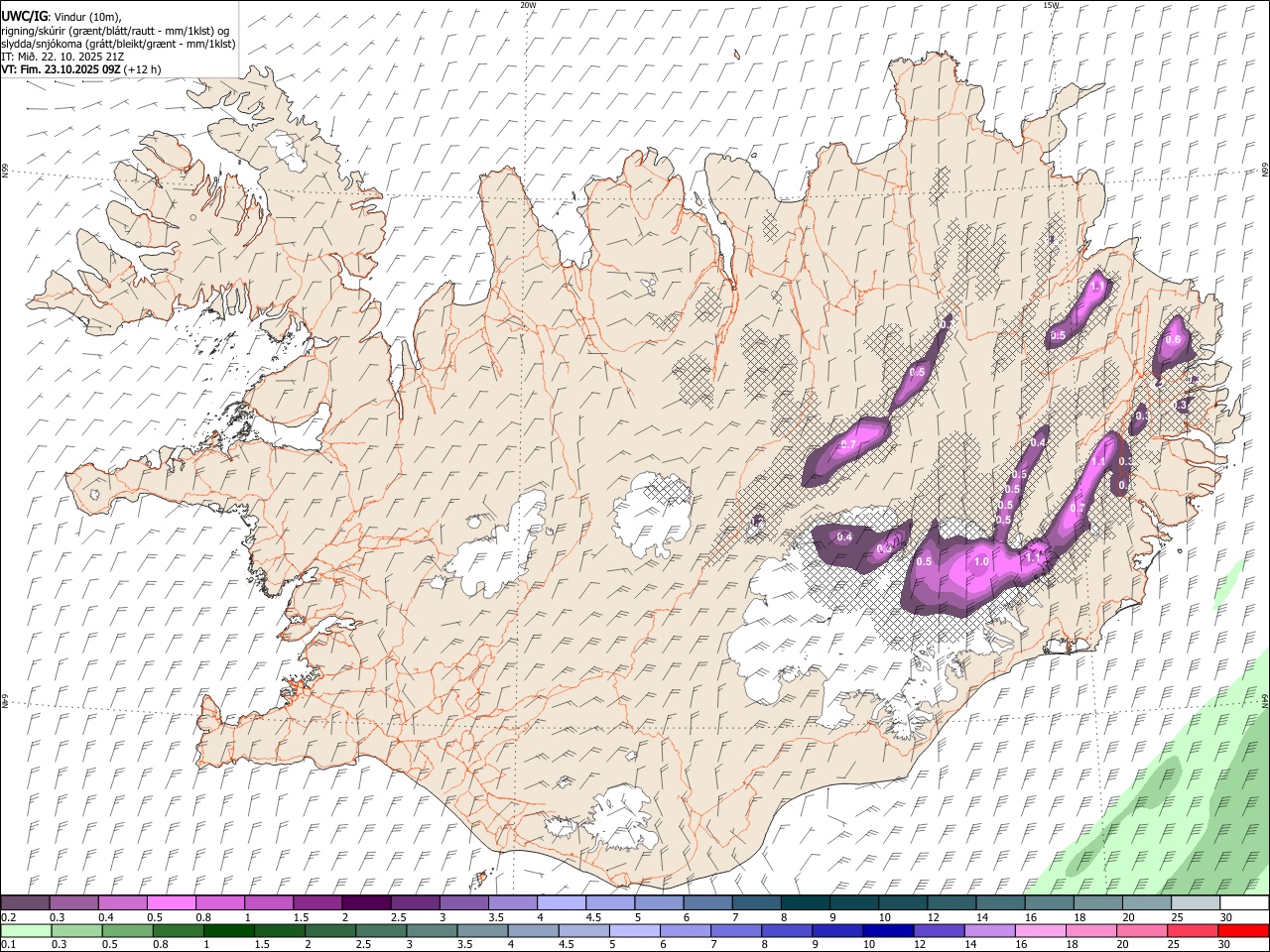The image size is (1270, 952).
Task: Click the 0.7 value in the westernmost purple band
Action: (848, 444)
